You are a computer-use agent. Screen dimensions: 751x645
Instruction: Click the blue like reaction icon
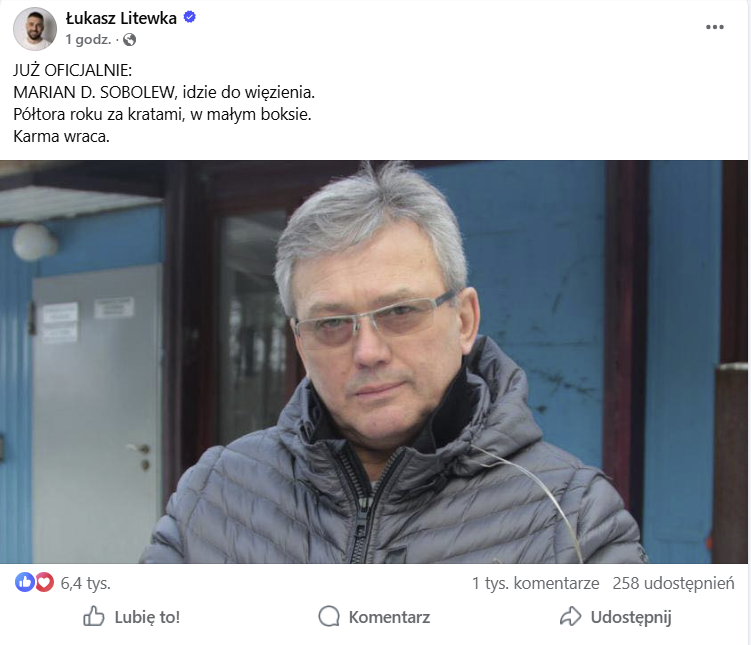[x=25, y=583]
